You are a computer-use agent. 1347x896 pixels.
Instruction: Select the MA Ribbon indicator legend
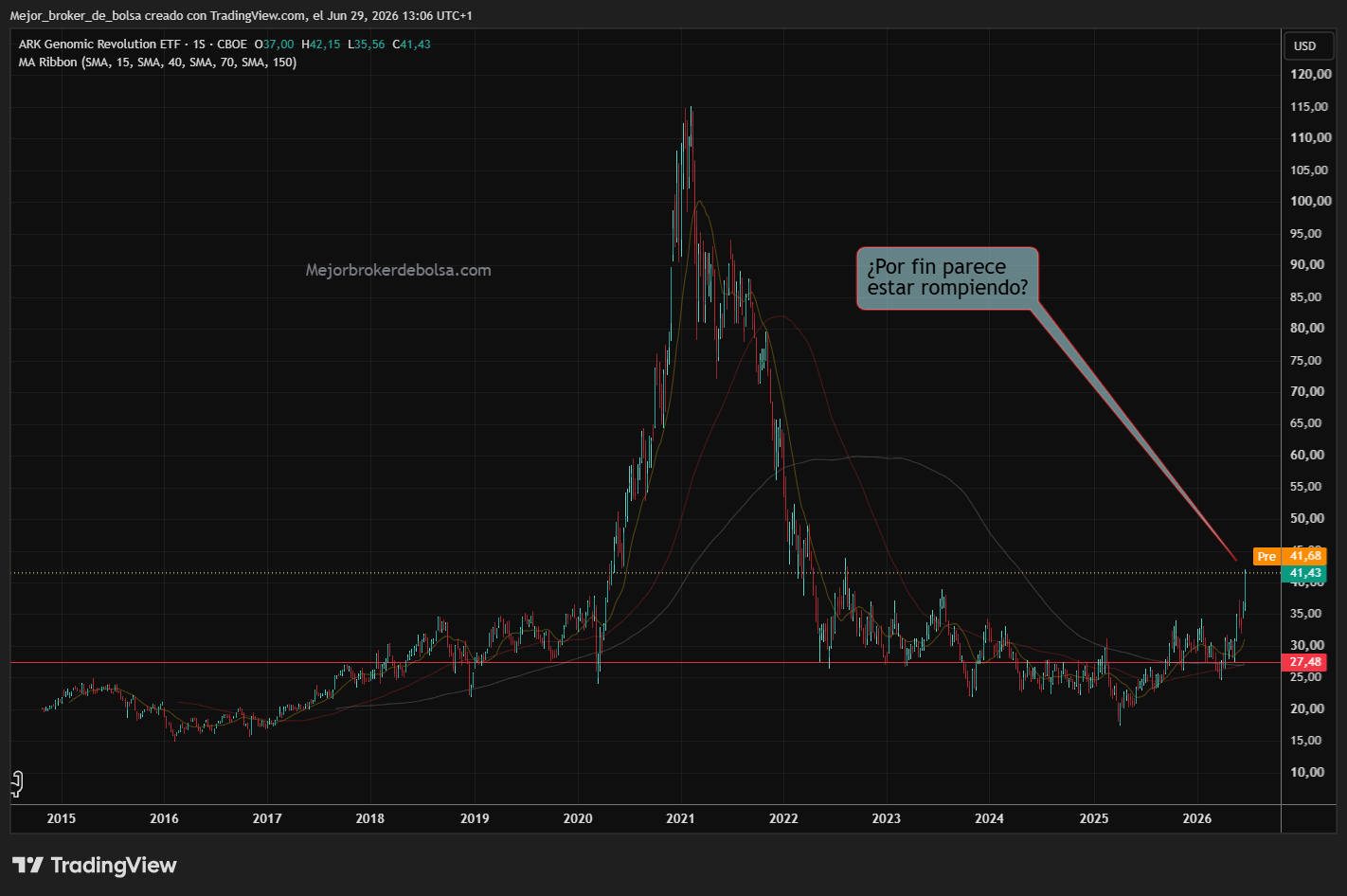click(x=157, y=63)
